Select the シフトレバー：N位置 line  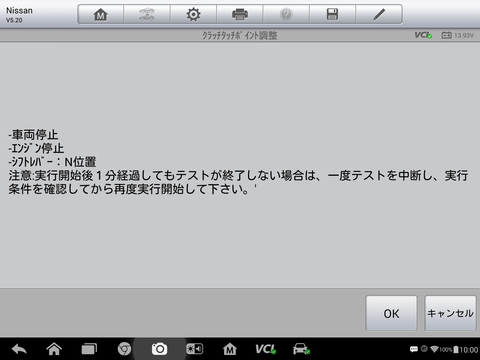point(52,162)
